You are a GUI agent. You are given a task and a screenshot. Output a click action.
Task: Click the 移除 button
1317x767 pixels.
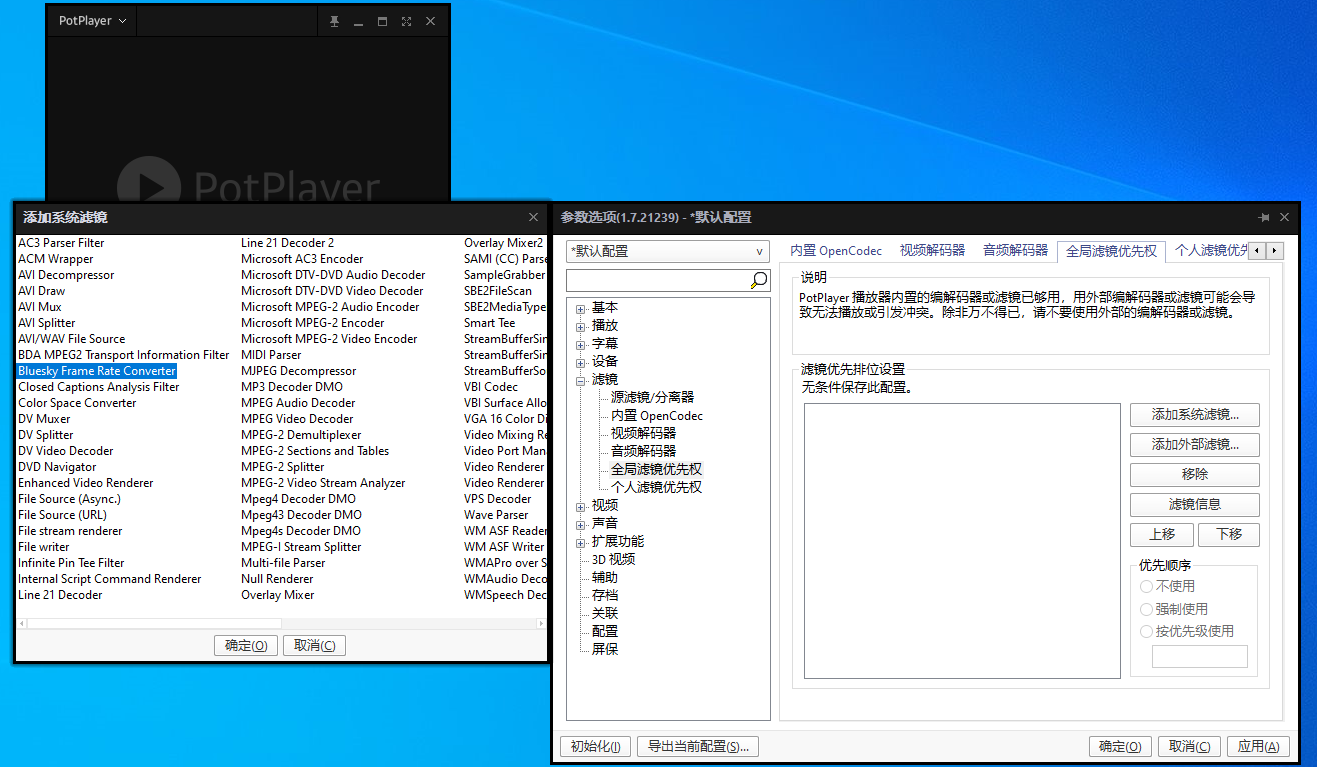[x=1195, y=475]
